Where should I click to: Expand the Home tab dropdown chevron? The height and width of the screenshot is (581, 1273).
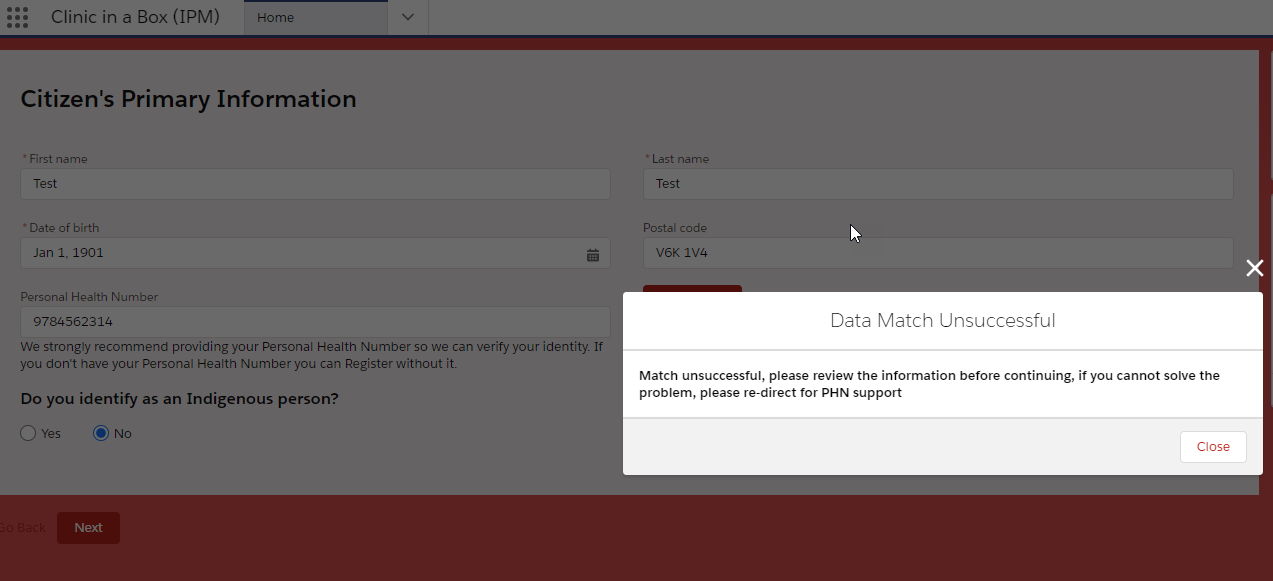click(x=407, y=17)
